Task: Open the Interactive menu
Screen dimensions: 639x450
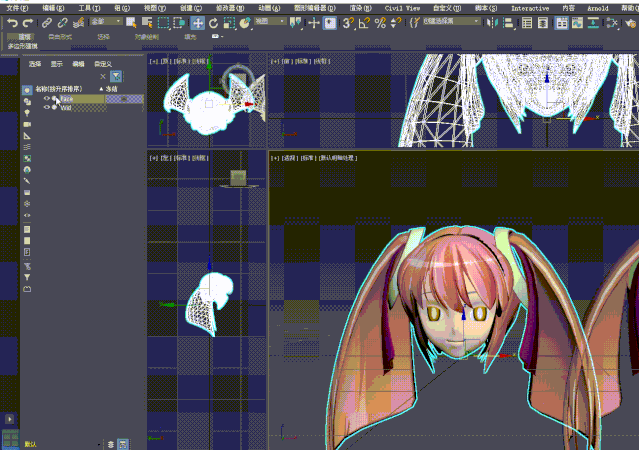Action: [530, 8]
